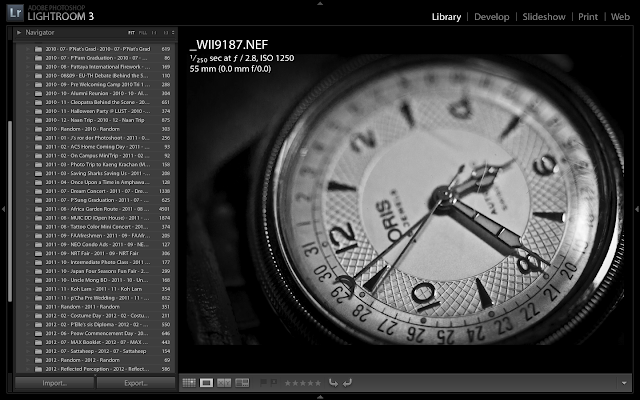Open the toolbar content dropdown arrow
640x400 pixels.
[624, 383]
